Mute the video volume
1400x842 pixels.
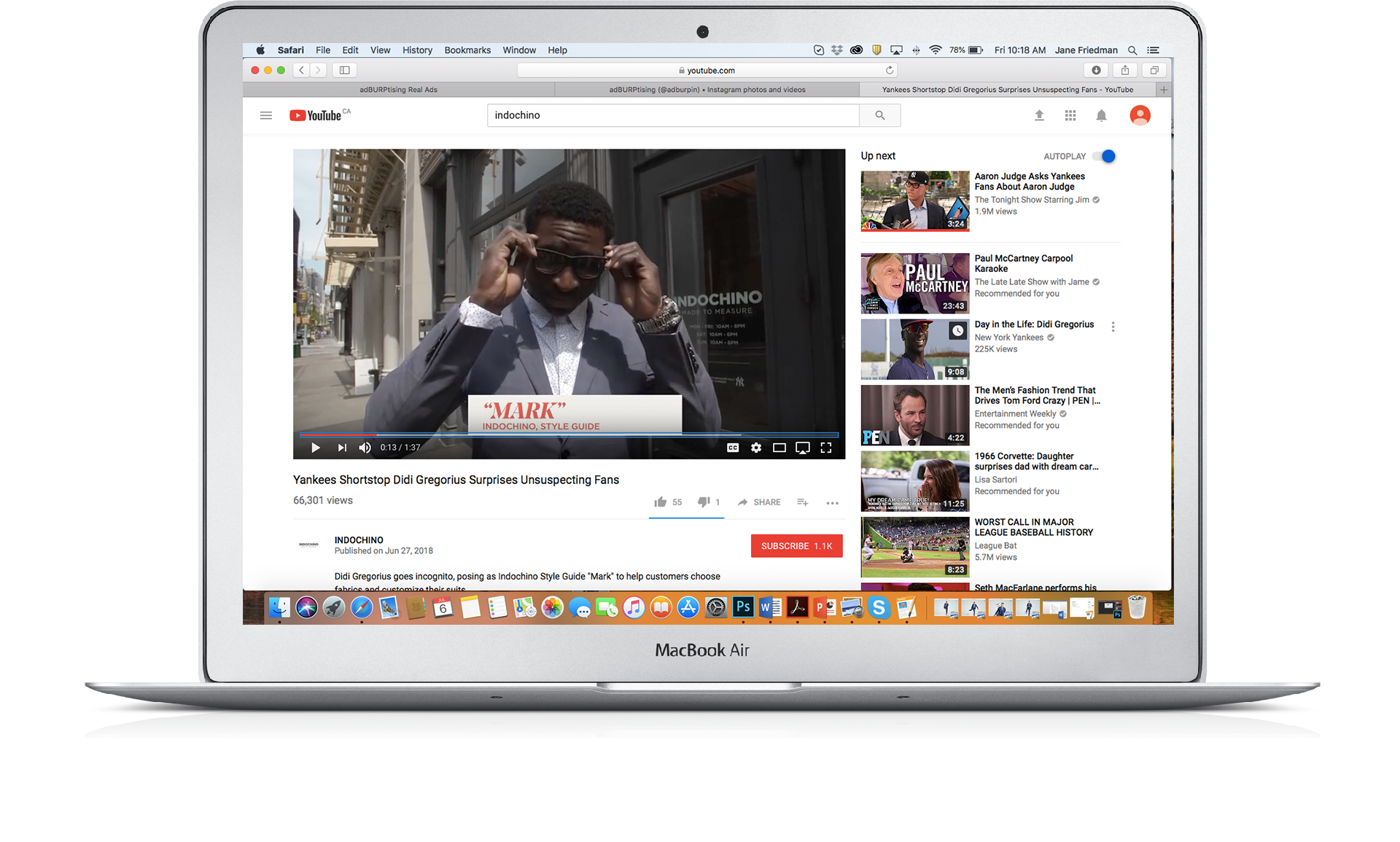pos(365,448)
